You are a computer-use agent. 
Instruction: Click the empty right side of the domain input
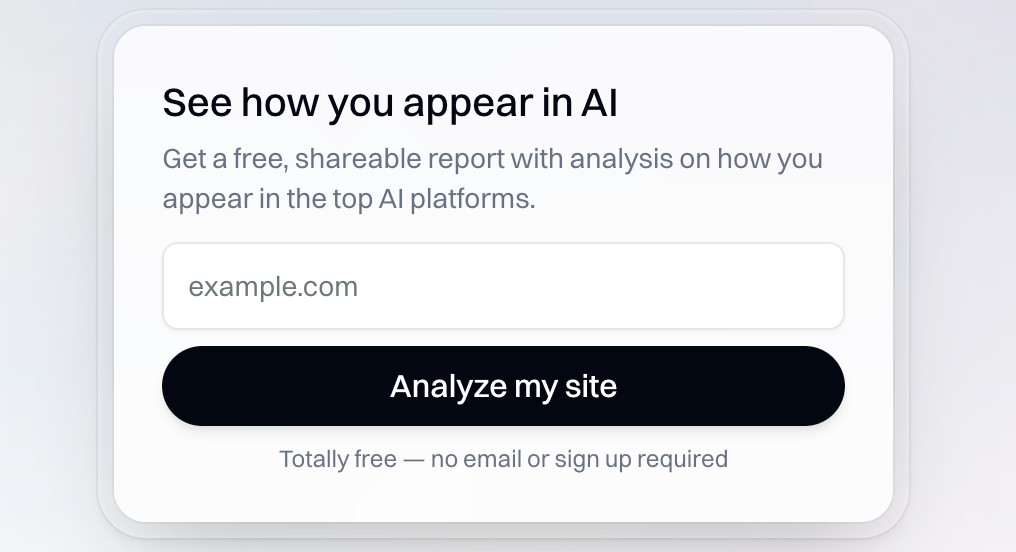(720, 287)
